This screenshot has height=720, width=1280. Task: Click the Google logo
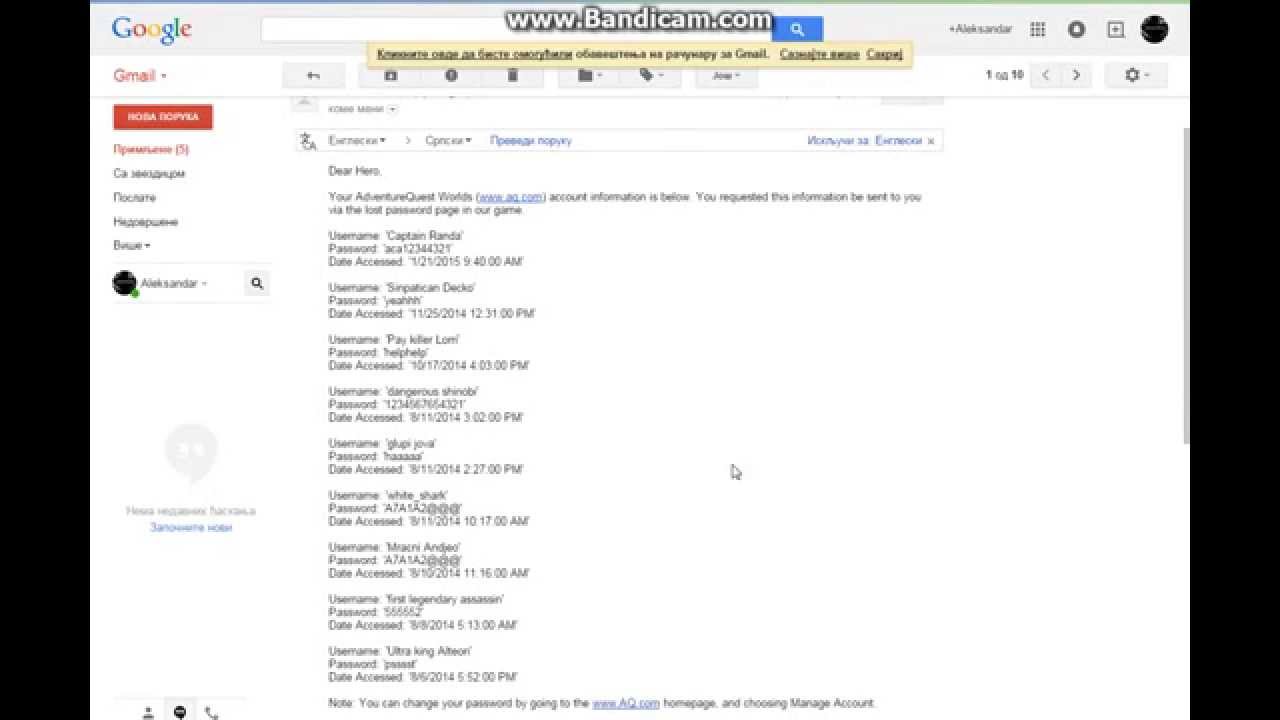151,30
